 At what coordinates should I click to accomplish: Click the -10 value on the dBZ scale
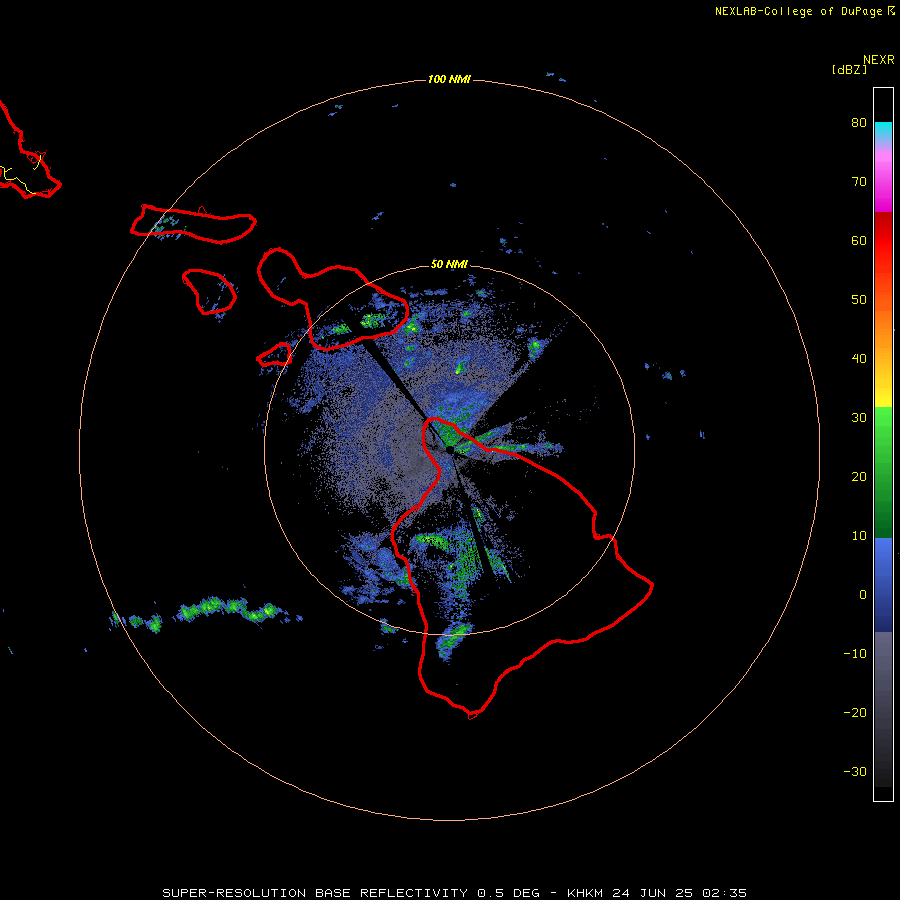pyautogui.click(x=855, y=654)
